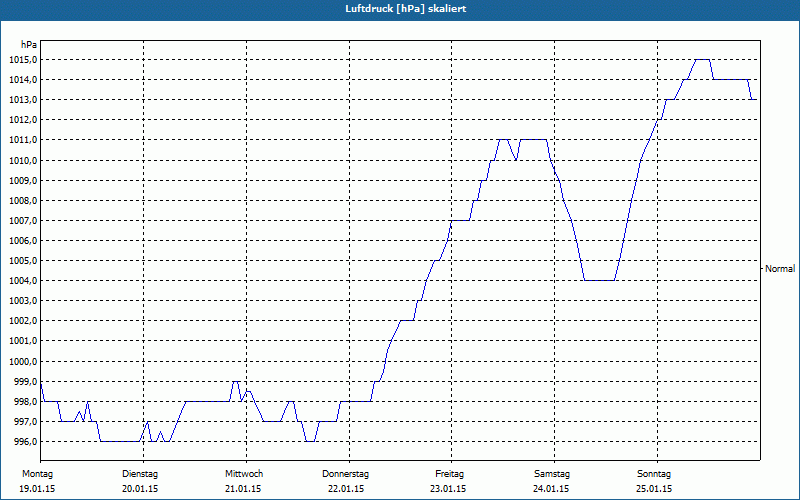800x500 pixels.
Task: Click the 1009,0 axis value
Action: pos(23,181)
